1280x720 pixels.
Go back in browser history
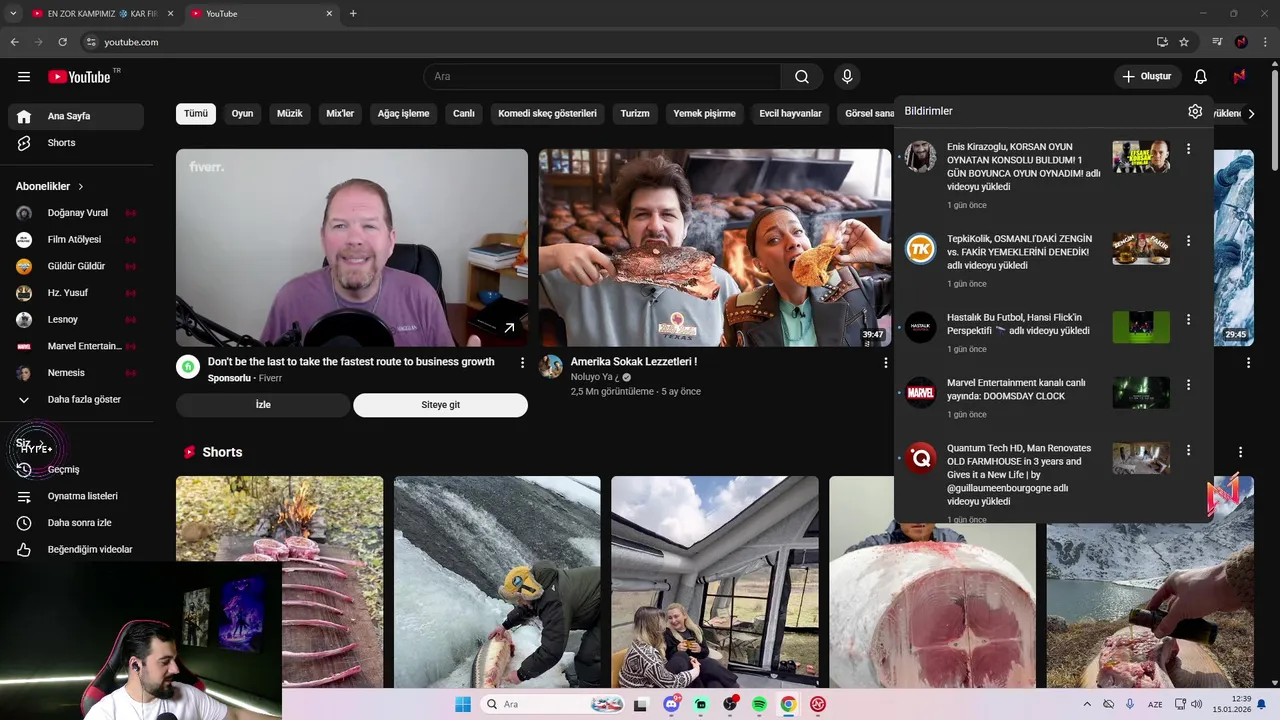pos(14,42)
